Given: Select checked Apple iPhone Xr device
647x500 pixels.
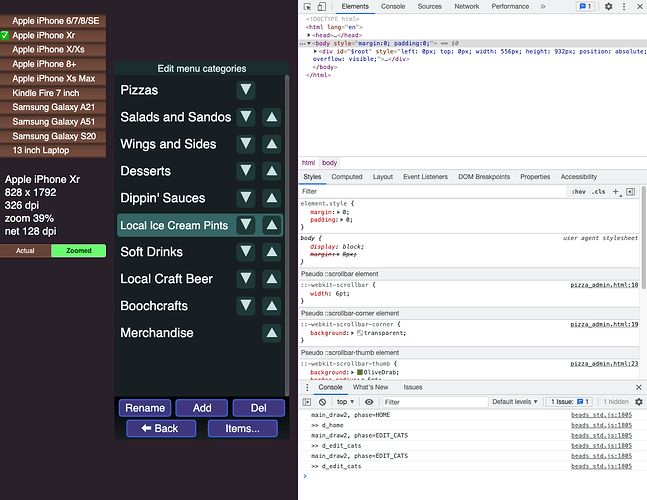Looking at the screenshot, I should (53, 35).
